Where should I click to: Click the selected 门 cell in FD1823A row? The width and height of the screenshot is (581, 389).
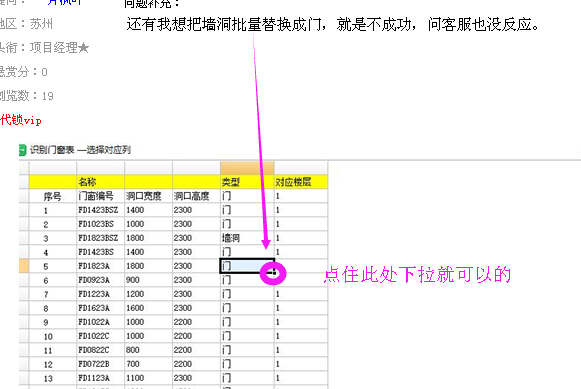point(247,266)
